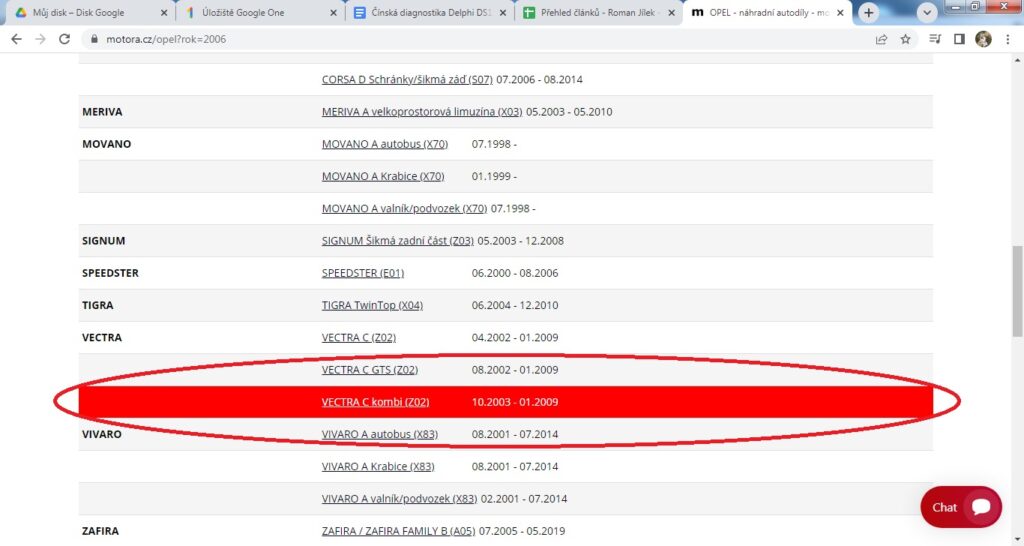Open the Chrome profile avatar

[x=983, y=39]
